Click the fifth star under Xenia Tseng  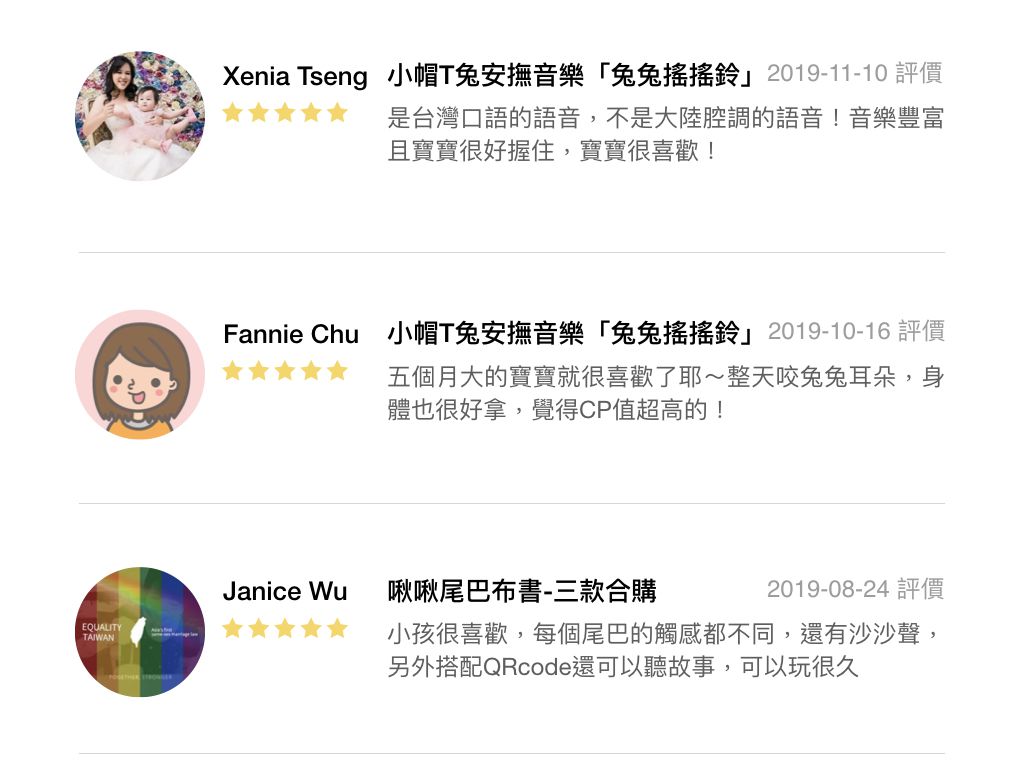[x=337, y=112]
